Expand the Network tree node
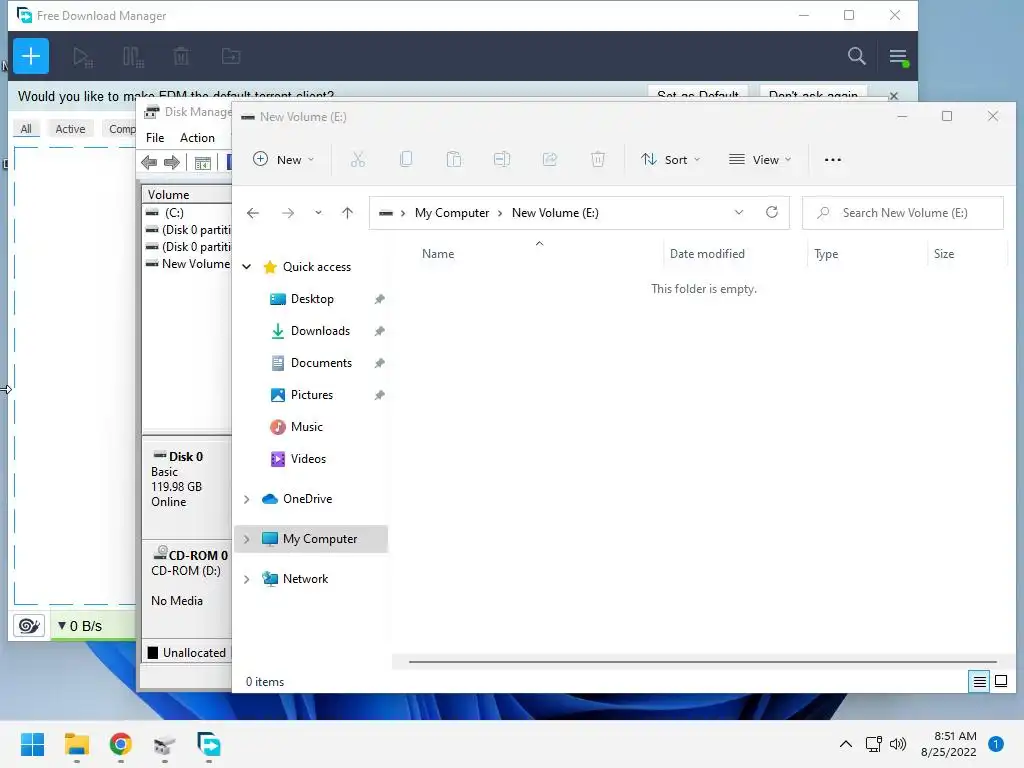 (247, 579)
